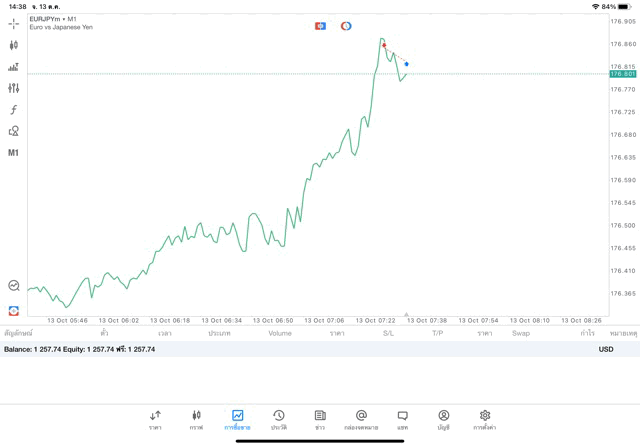Viewport: 640px width, 447px height.
Task: Open the indicators function (f) icon
Action: point(13,110)
